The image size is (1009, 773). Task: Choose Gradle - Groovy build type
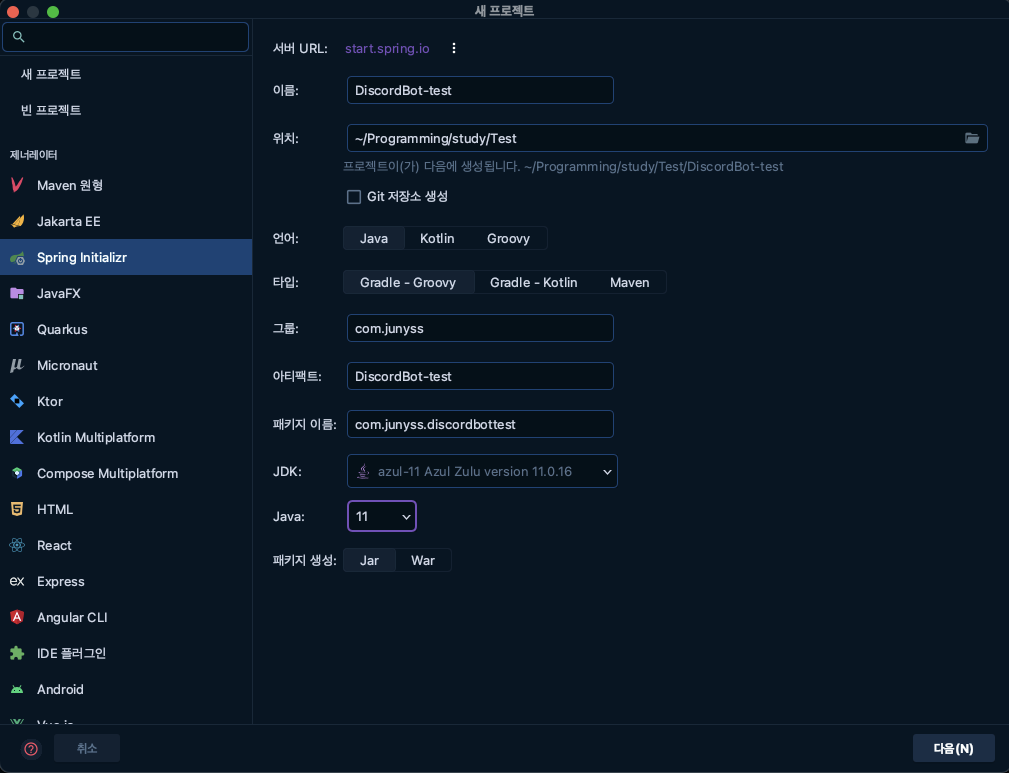(x=408, y=283)
